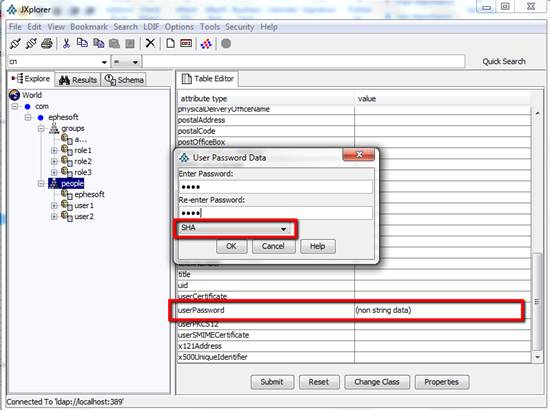The height and width of the screenshot is (410, 550).
Task: Click the Delete X toolbar icon
Action: tap(150, 43)
